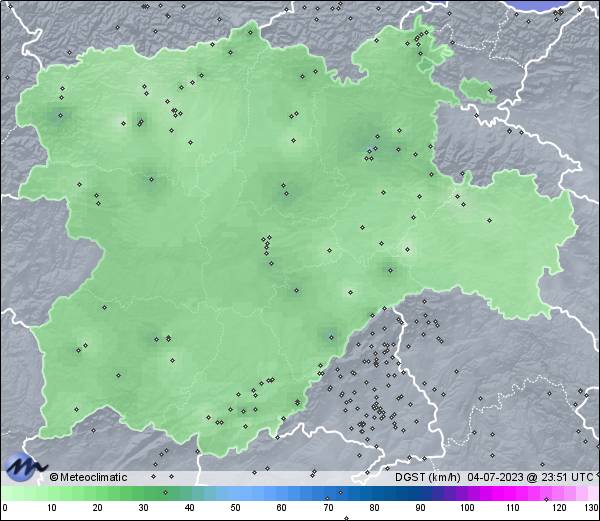Click the DGST (km/h) label

[x=428, y=477]
